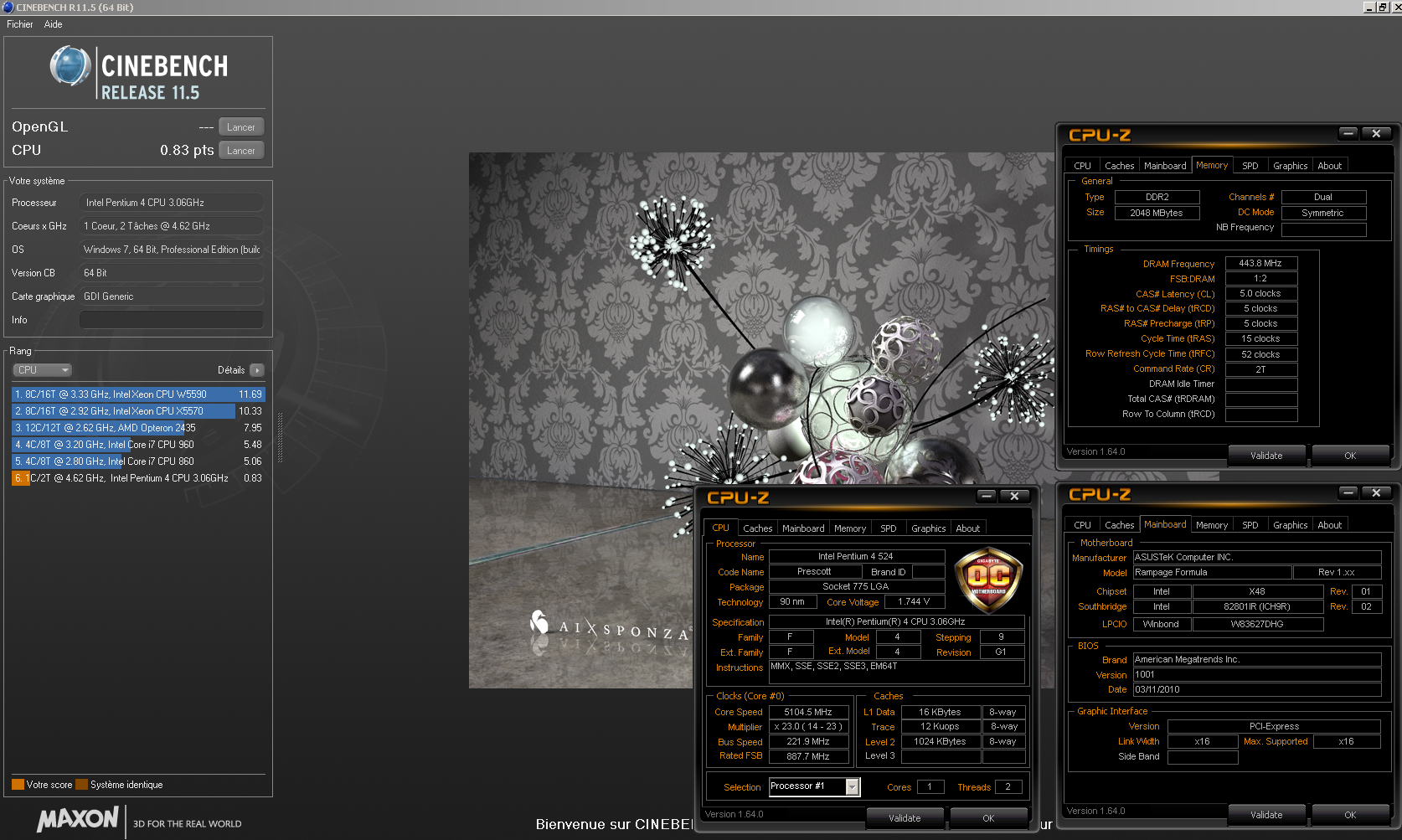Click the panel splitter grip beside ranking list
The height and width of the screenshot is (840, 1402).
point(280,437)
